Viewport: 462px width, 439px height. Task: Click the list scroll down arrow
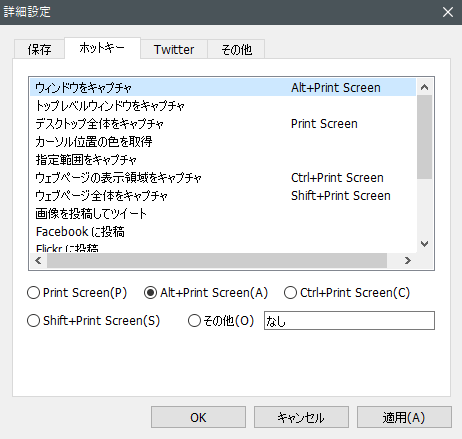click(x=424, y=244)
